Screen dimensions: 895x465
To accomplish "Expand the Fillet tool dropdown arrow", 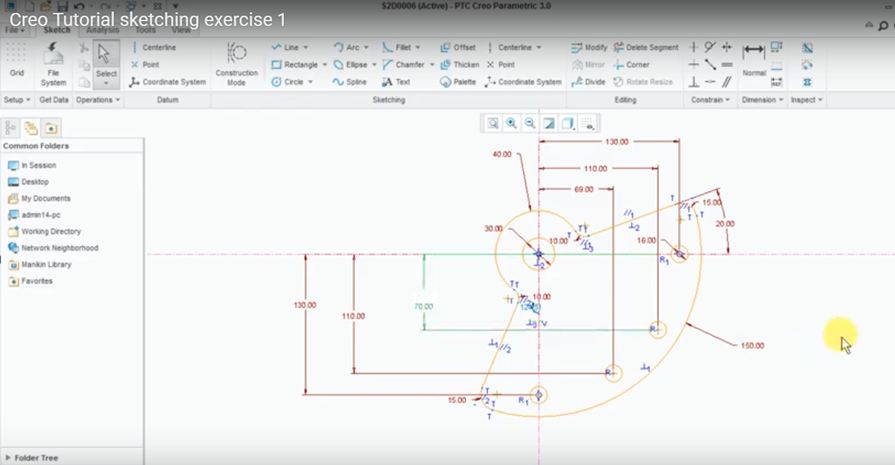I will coord(418,47).
